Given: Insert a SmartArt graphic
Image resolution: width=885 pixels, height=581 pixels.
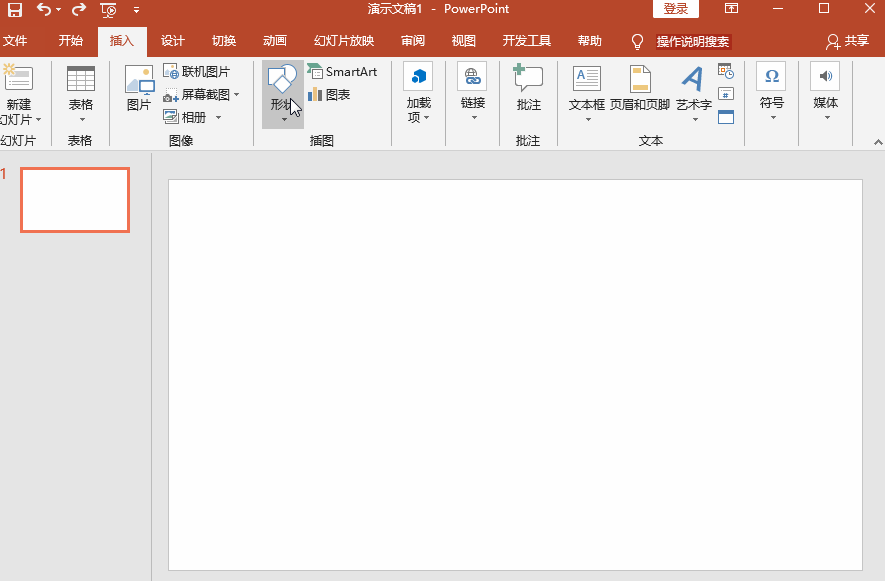Looking at the screenshot, I should tap(345, 72).
